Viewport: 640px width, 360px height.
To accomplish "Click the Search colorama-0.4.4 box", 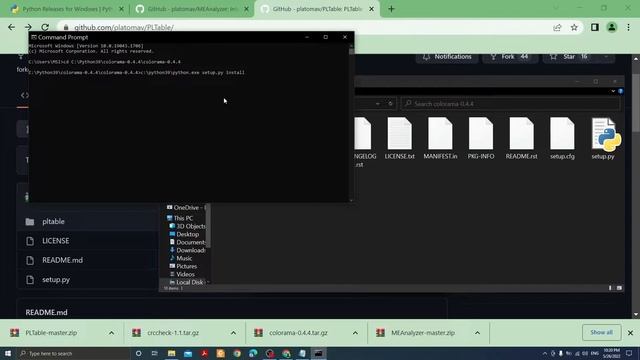I will (510, 104).
